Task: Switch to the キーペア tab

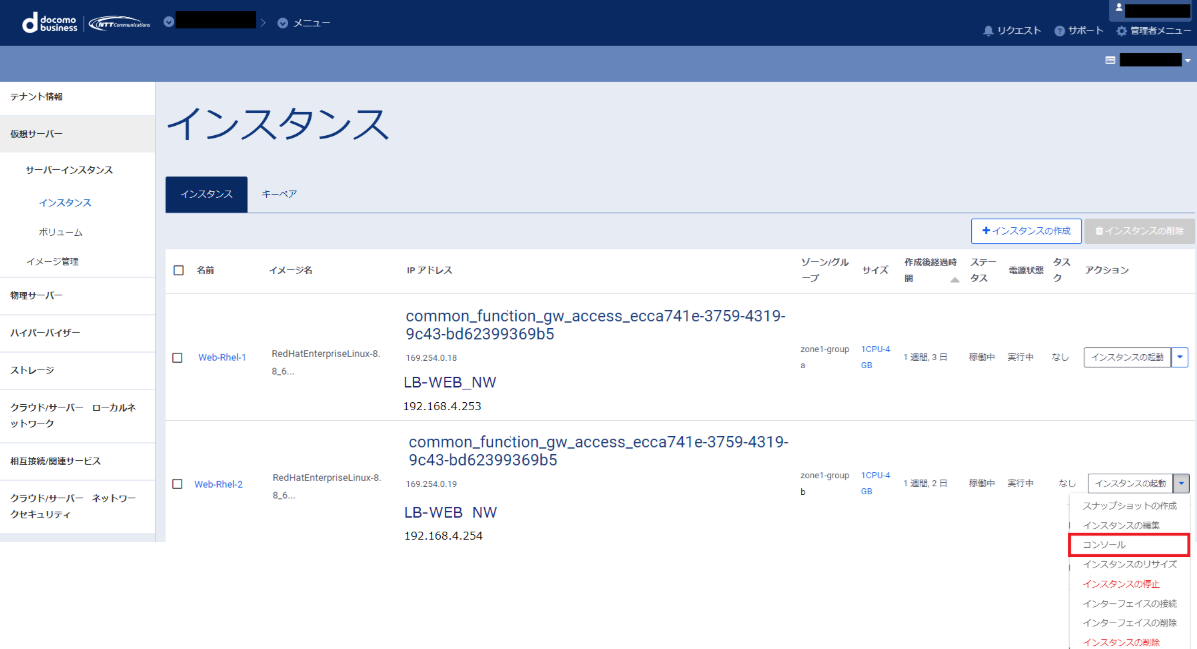Action: pyautogui.click(x=279, y=194)
